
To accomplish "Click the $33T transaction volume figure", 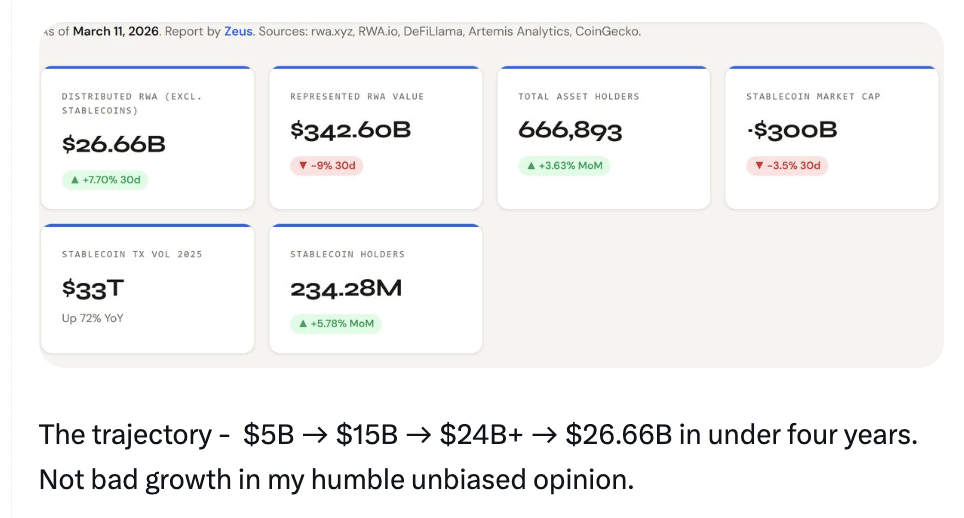I will [93, 289].
